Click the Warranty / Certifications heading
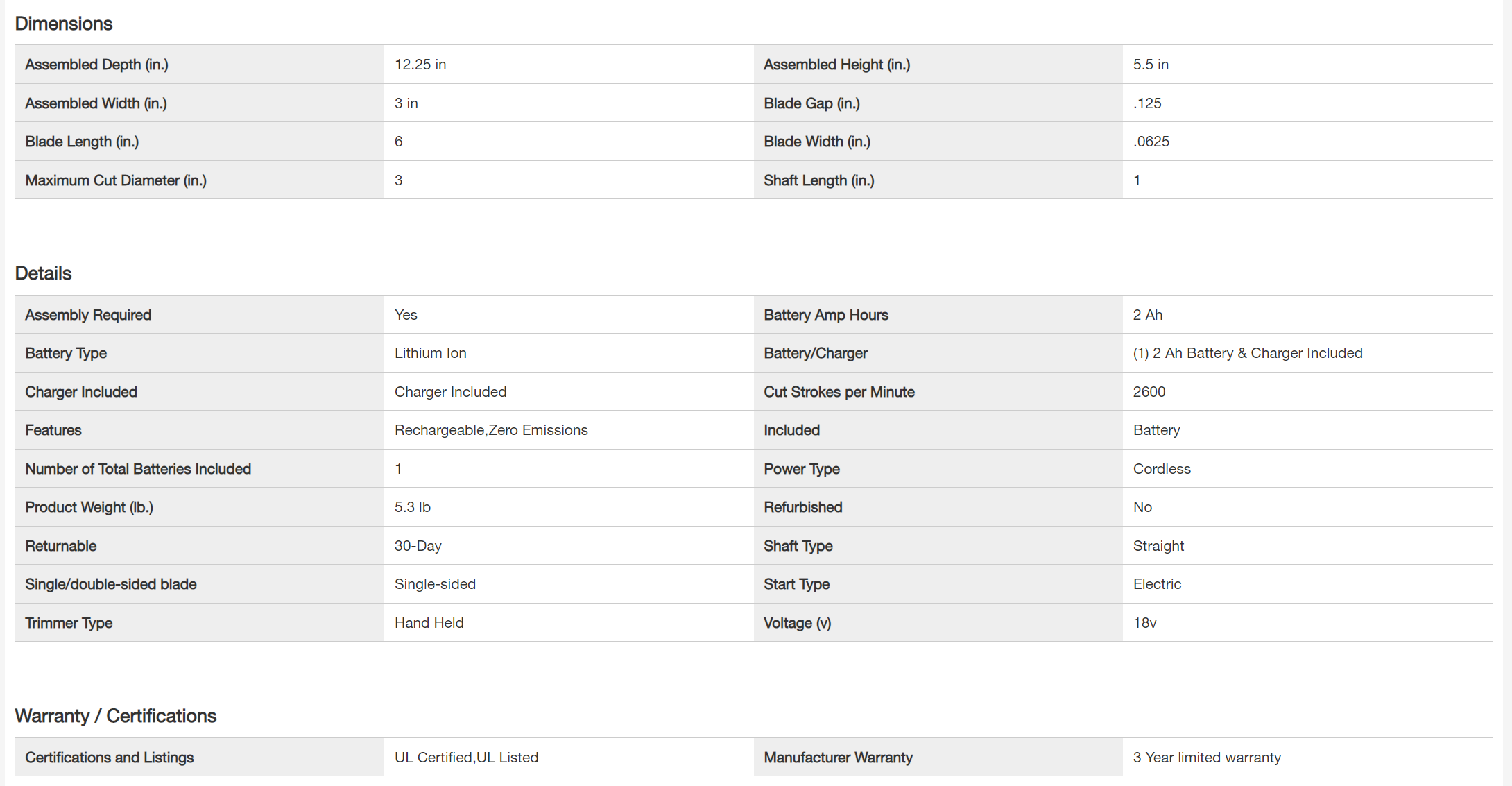This screenshot has height=786, width=1512. tap(116, 716)
